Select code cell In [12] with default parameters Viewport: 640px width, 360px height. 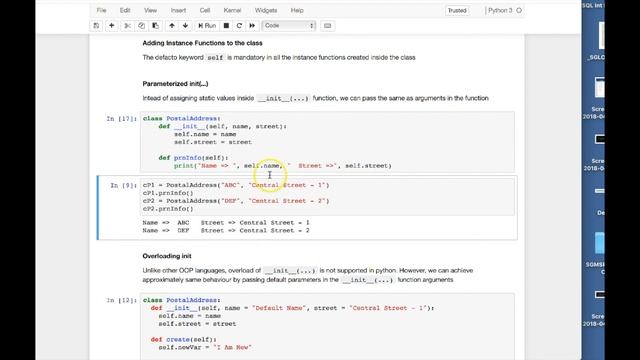[x=327, y=327]
